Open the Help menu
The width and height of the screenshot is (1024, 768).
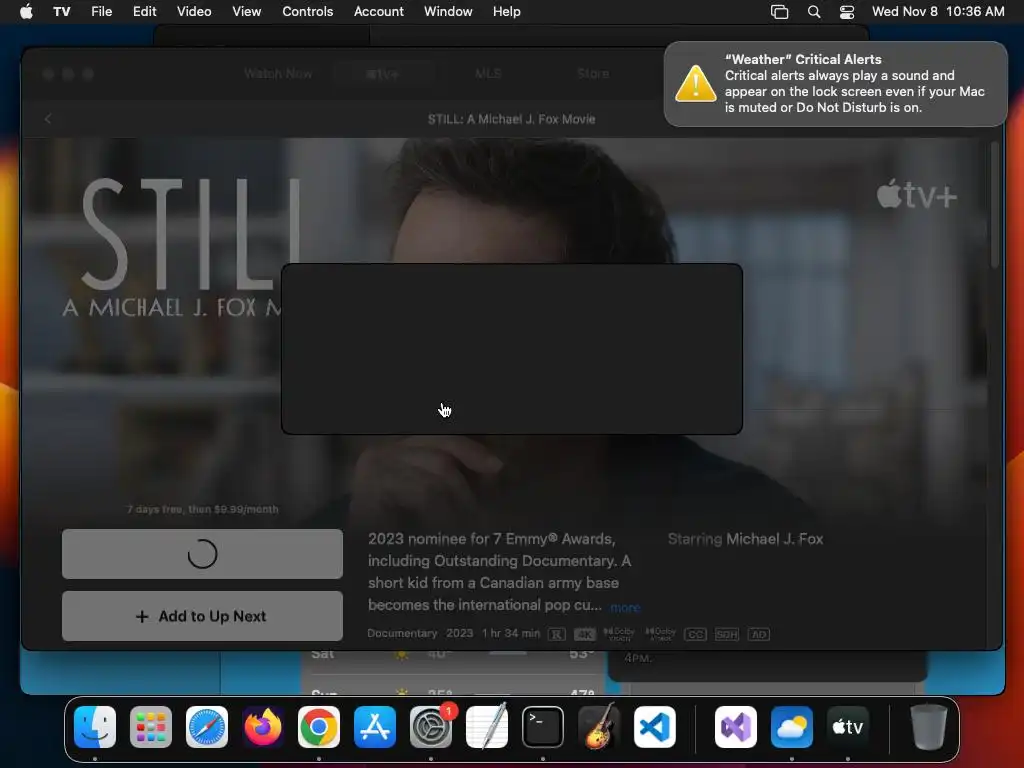coord(506,11)
